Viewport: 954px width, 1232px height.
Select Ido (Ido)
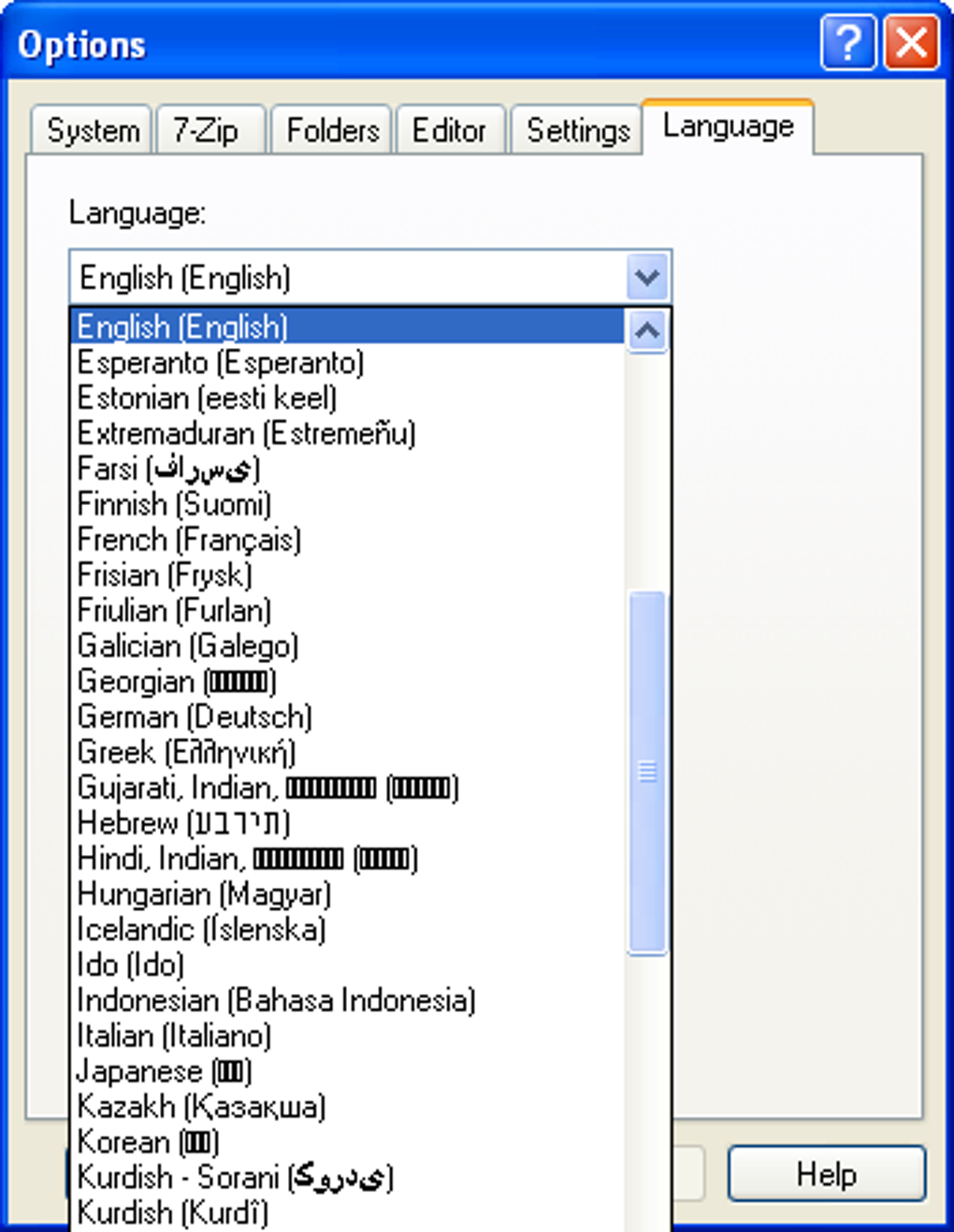coord(347,966)
